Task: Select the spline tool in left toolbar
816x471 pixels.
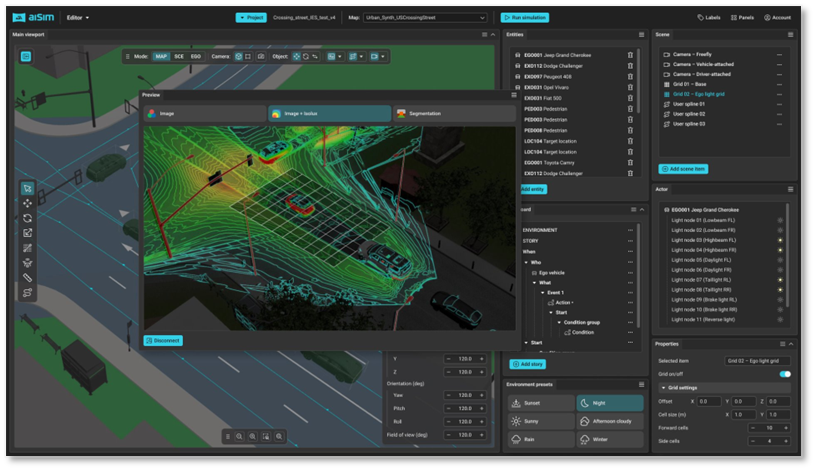Action: click(x=28, y=293)
